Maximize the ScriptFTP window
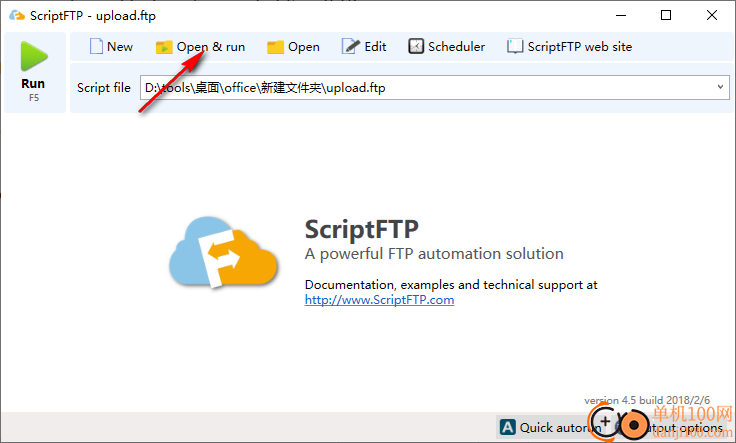This screenshot has height=443, width=736. [x=666, y=15]
